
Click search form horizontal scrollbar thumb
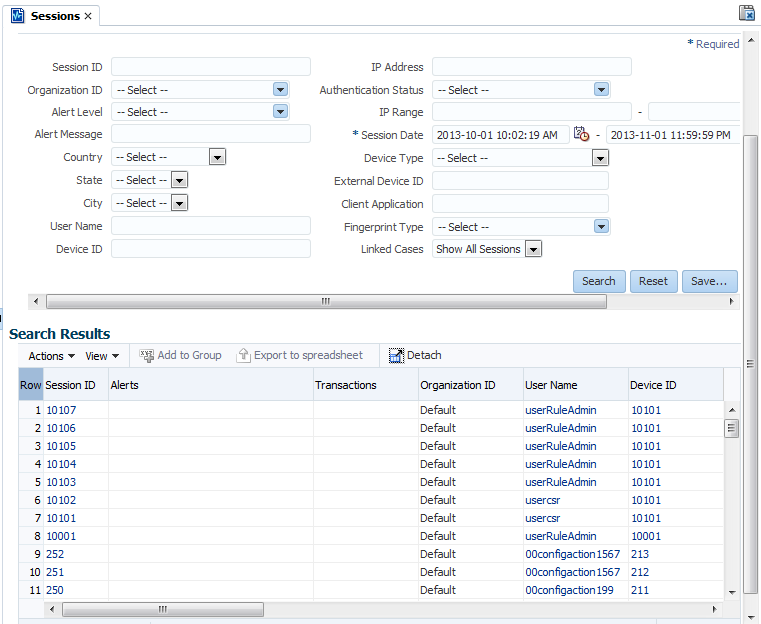(x=326, y=301)
